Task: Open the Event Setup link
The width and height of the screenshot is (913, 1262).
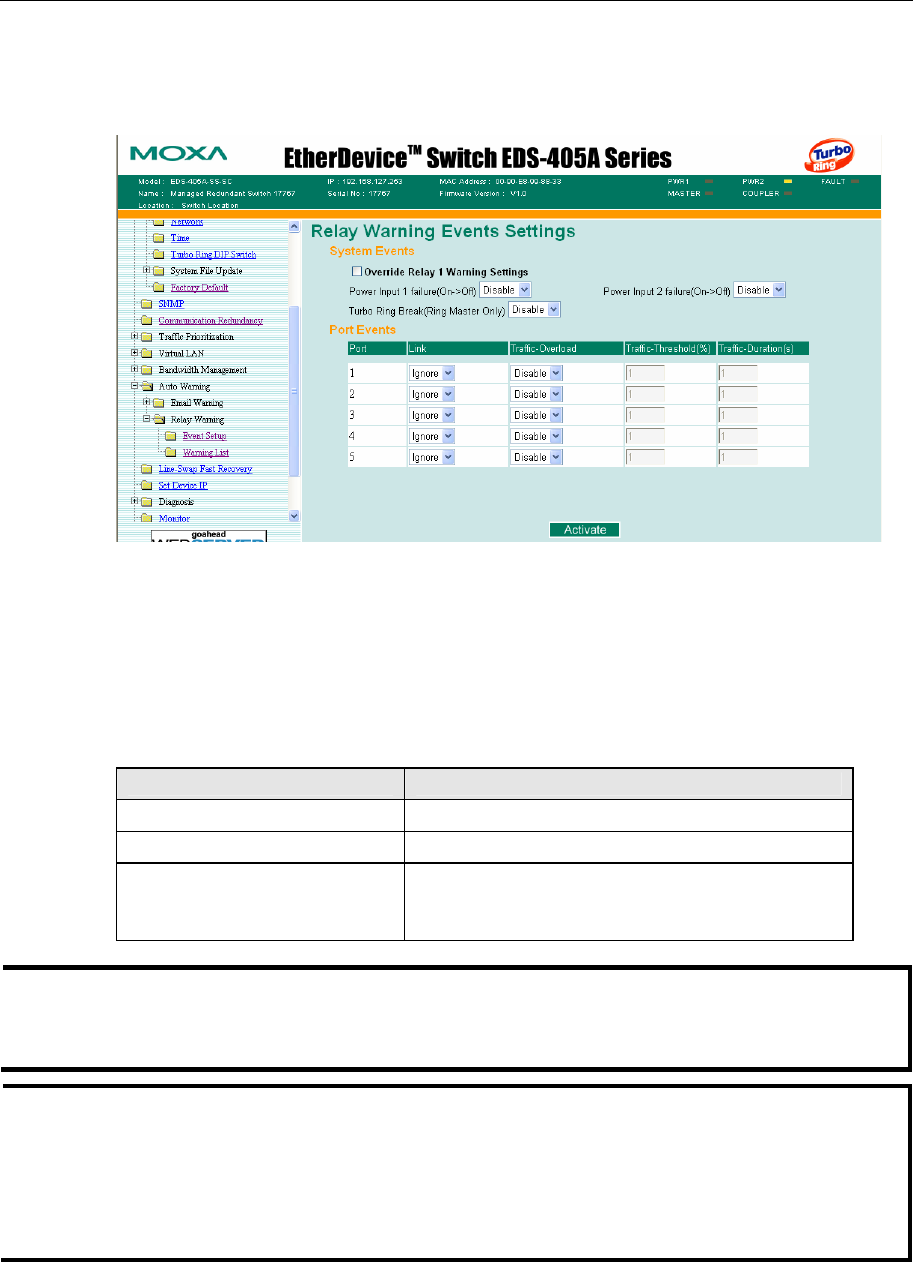Action: click(204, 436)
